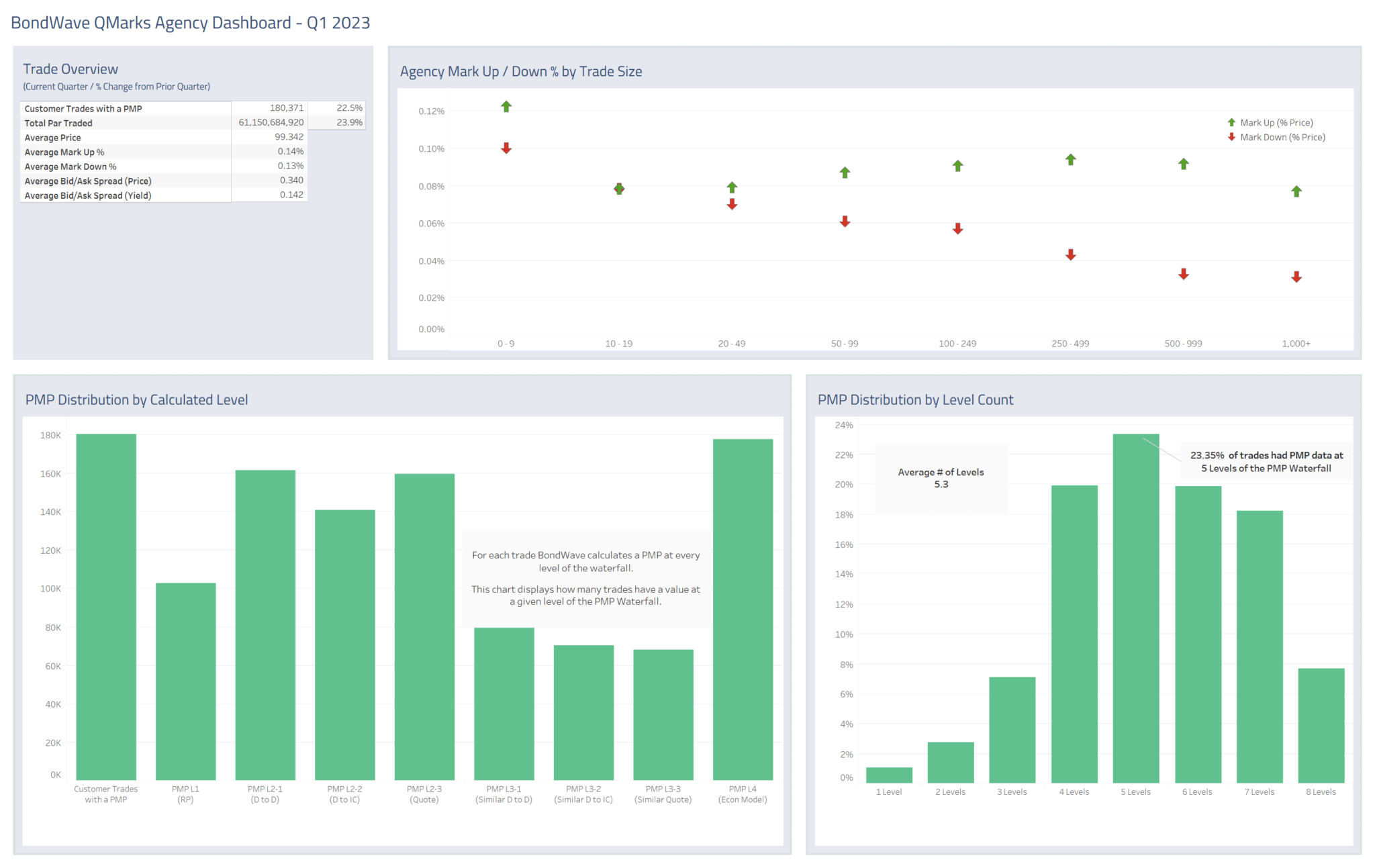
Task: Select the PMP Distribution by Level Count title
Action: (915, 399)
